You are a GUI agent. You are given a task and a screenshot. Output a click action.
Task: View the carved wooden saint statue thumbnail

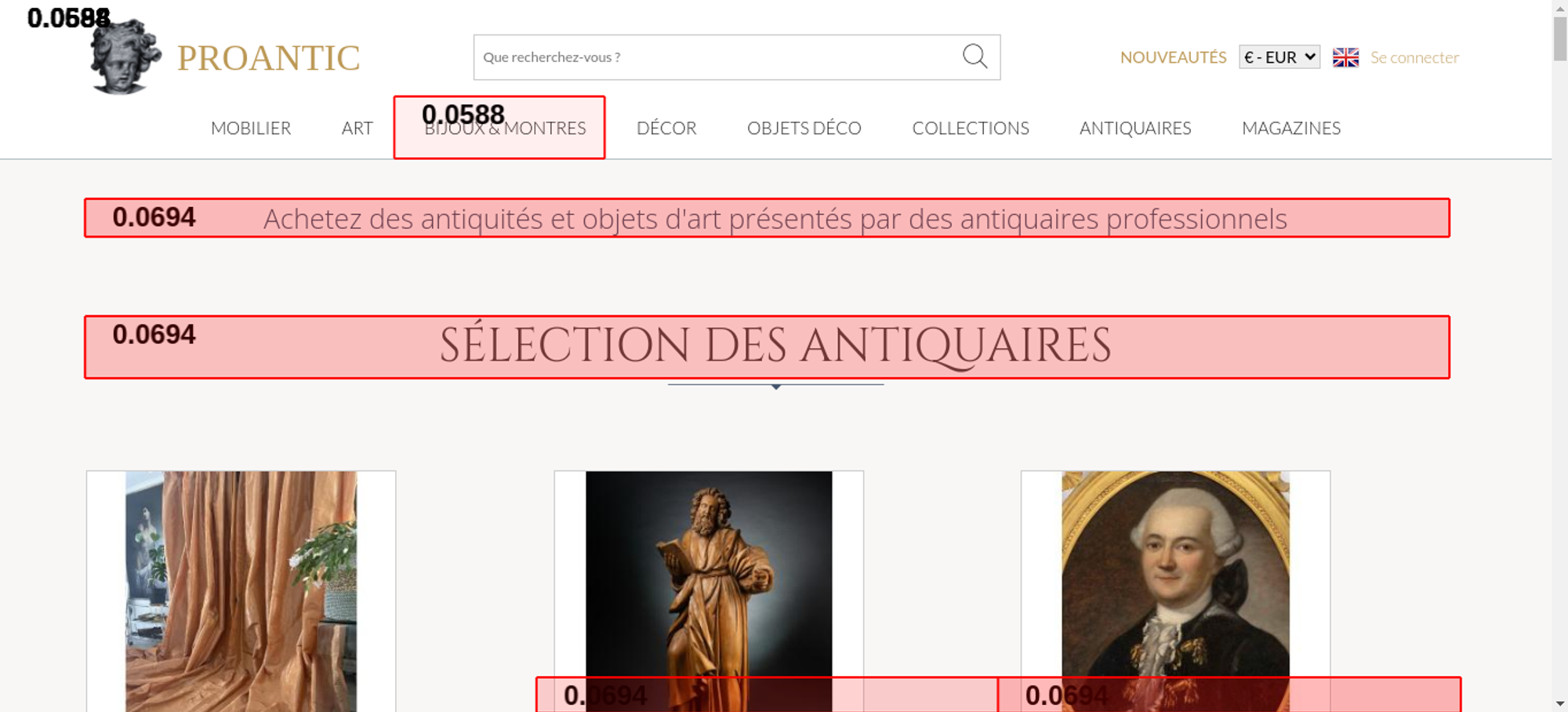click(x=709, y=572)
